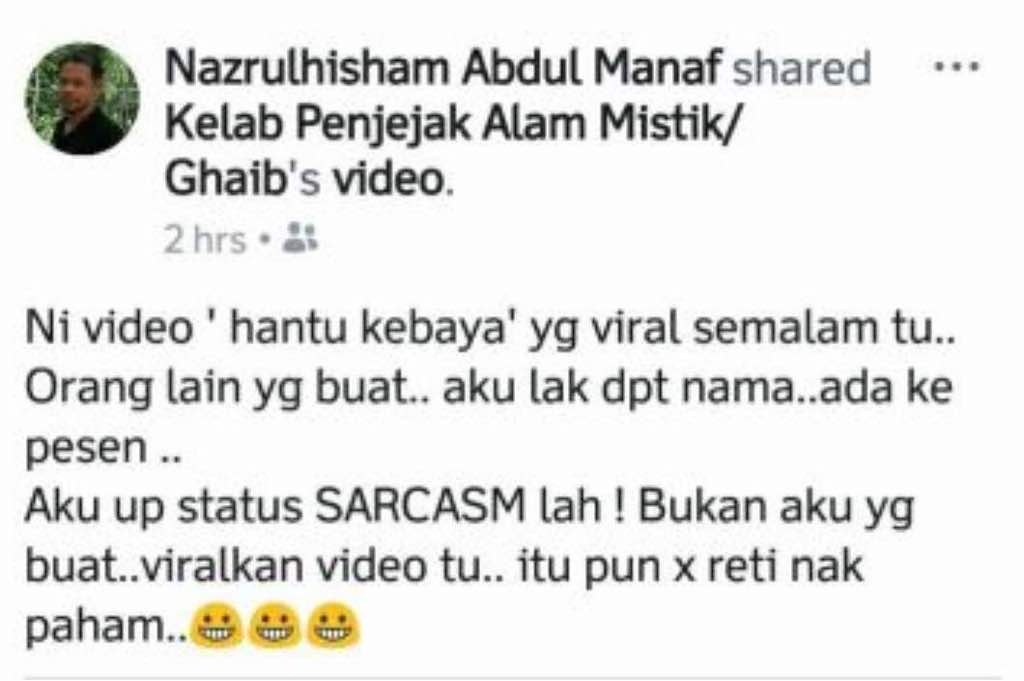Click the word 'paham..' before the emojis

106,628
